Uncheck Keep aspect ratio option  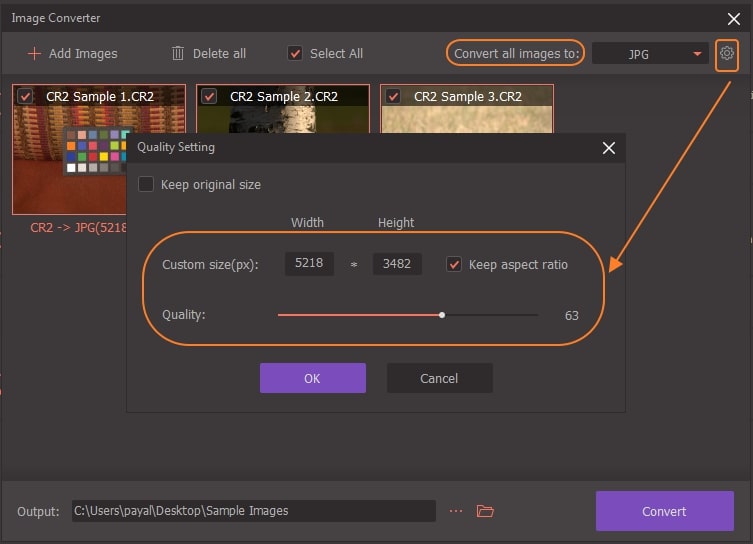coord(454,265)
